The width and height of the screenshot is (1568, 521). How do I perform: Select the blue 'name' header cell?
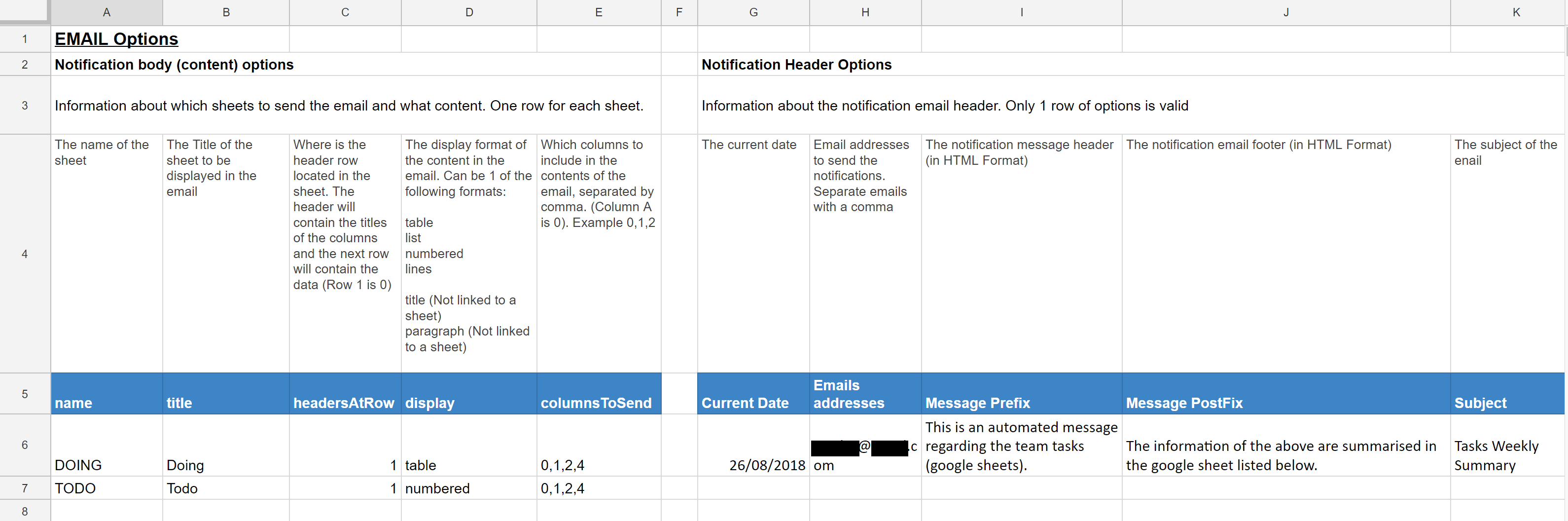coord(107,394)
